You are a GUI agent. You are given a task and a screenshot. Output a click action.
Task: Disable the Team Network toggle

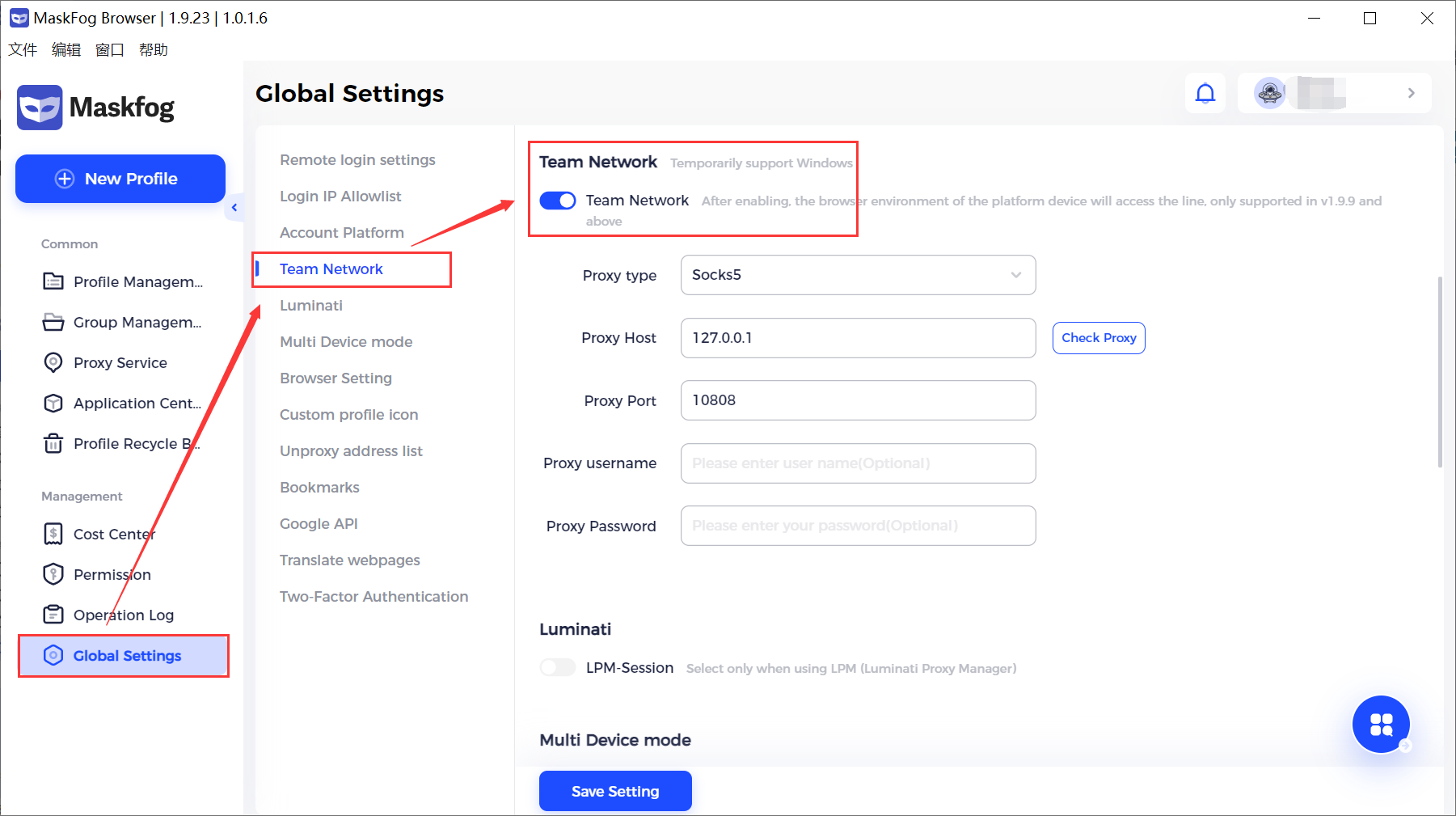pyautogui.click(x=558, y=201)
